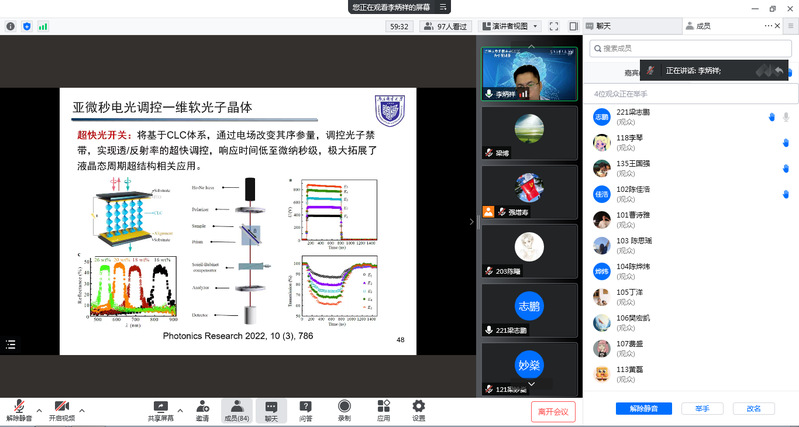Screen dimensions: 799x427
Task: Open the Q&A (问答) icon
Action: point(306,409)
